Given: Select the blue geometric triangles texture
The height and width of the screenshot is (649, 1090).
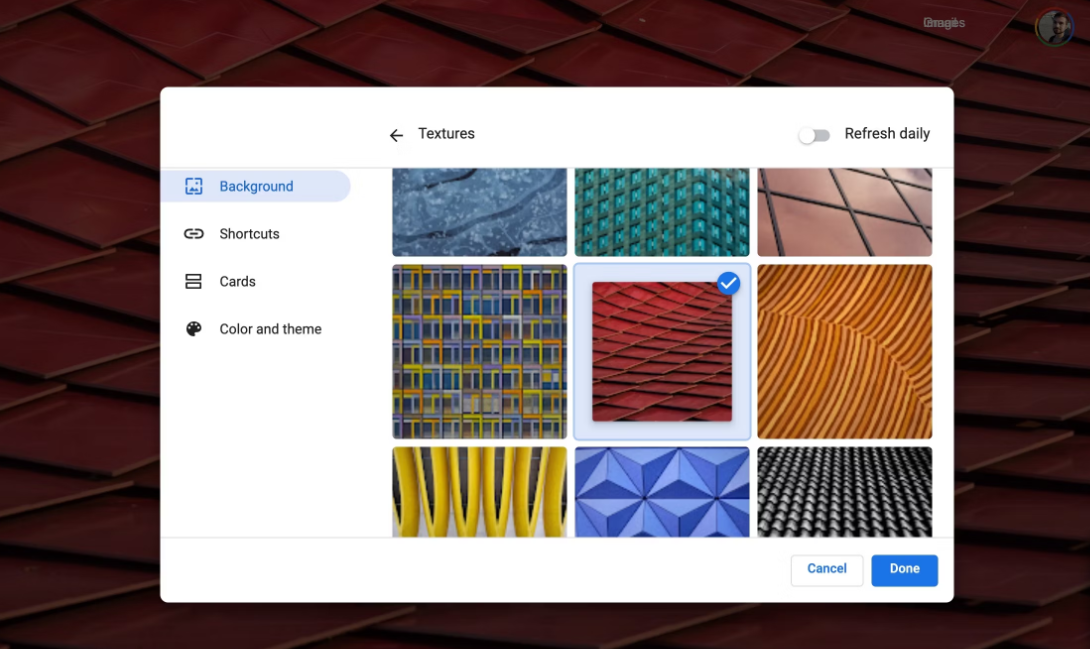Looking at the screenshot, I should pyautogui.click(x=662, y=492).
